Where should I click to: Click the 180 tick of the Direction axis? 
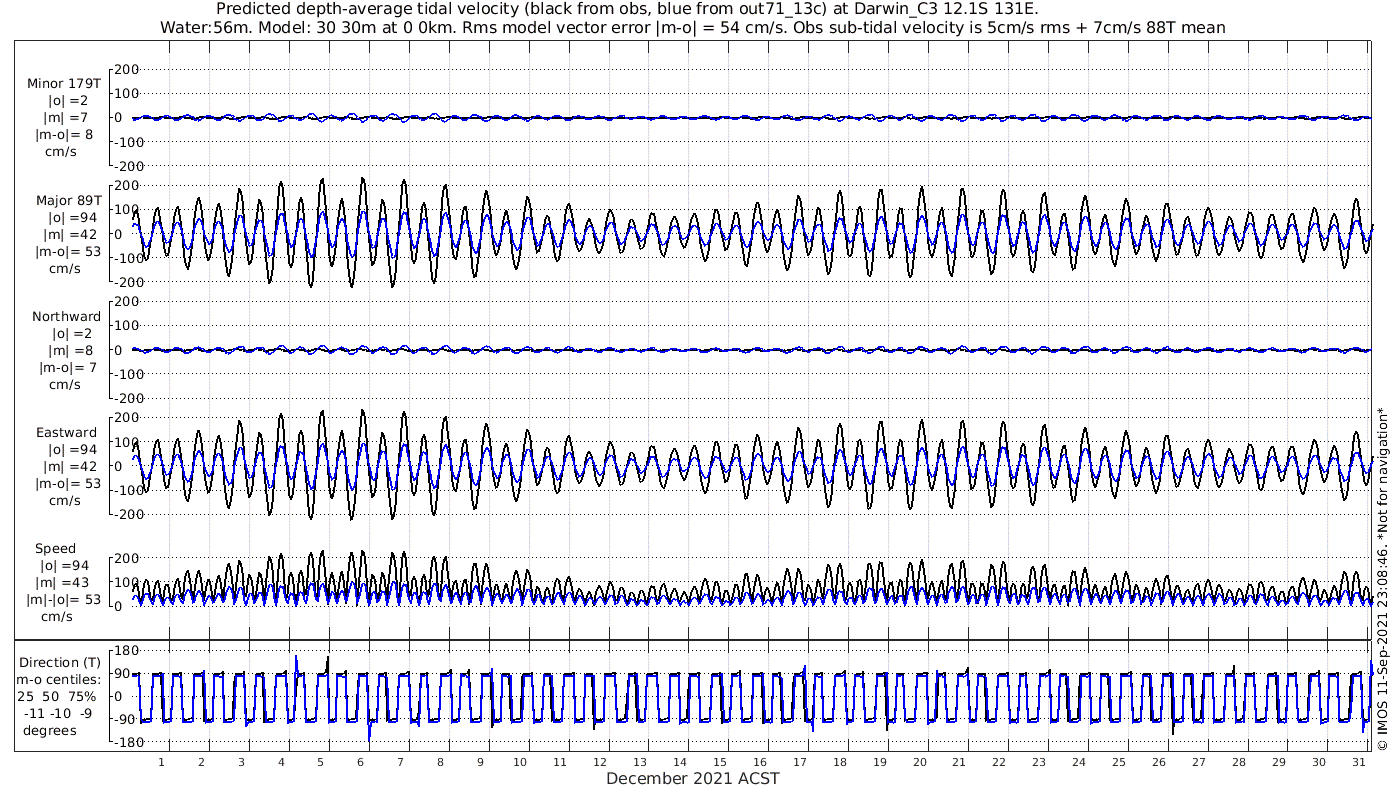pos(125,652)
